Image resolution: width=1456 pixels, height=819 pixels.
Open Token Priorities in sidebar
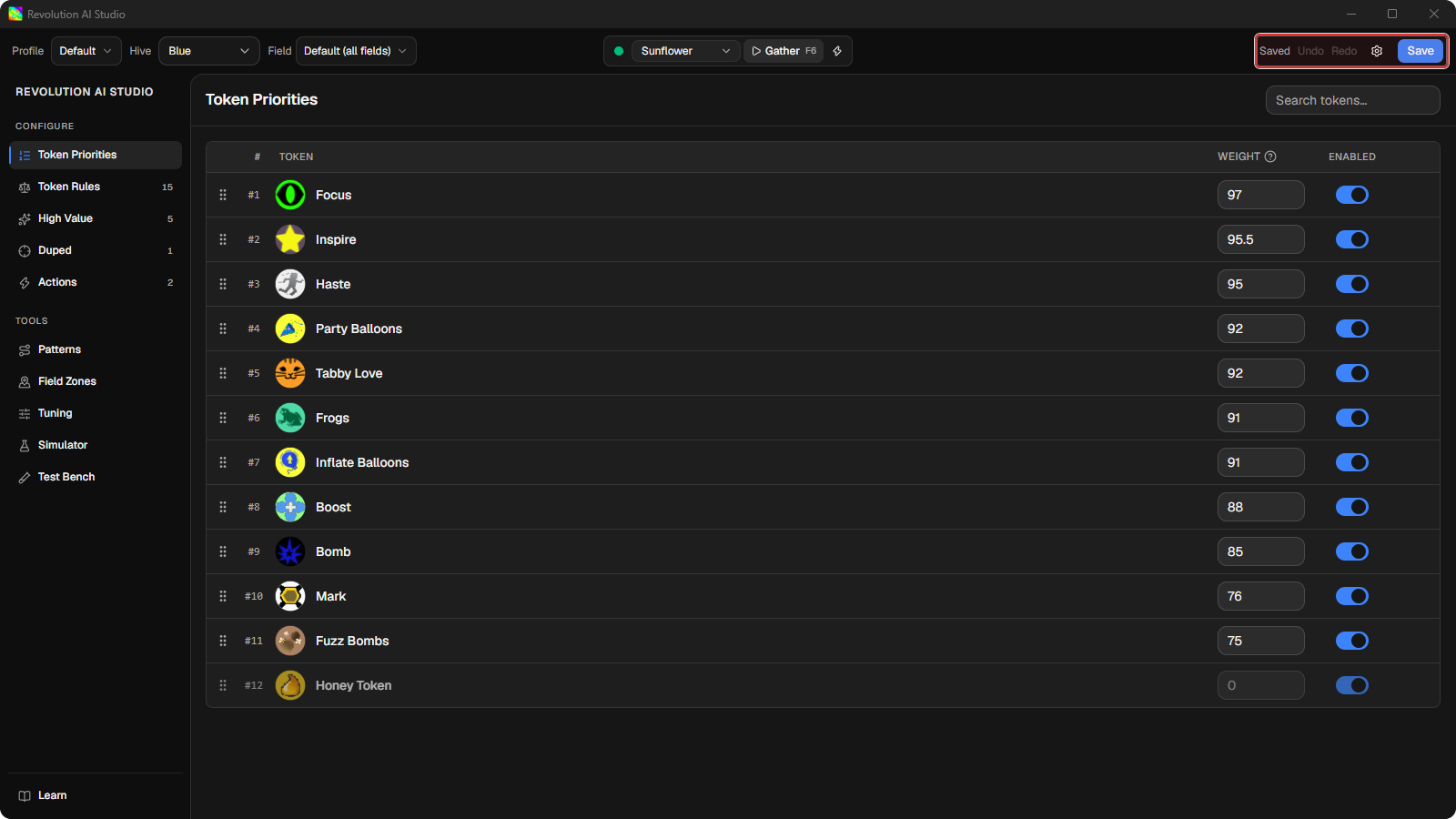point(96,155)
